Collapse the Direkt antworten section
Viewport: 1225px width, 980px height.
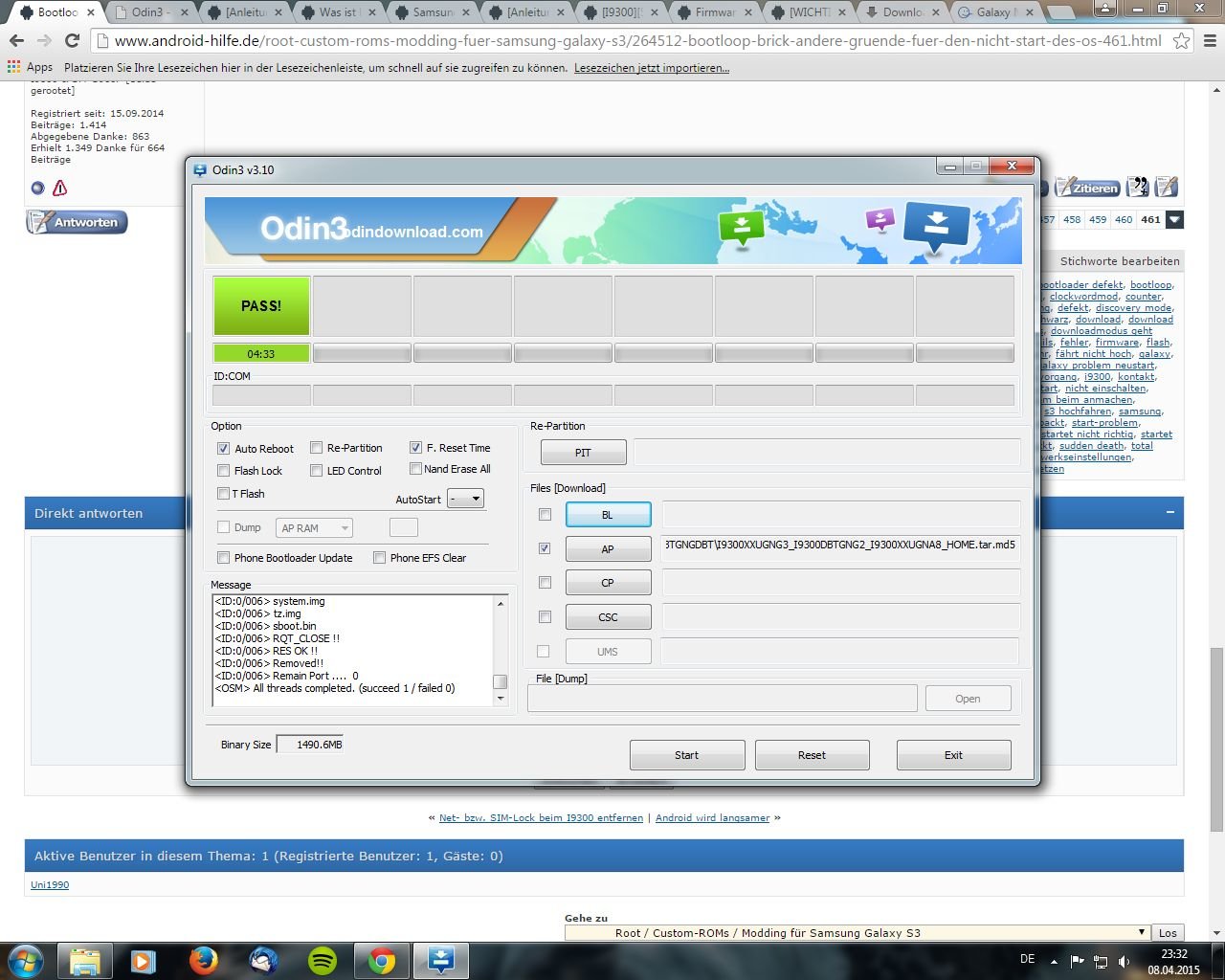[x=1170, y=513]
